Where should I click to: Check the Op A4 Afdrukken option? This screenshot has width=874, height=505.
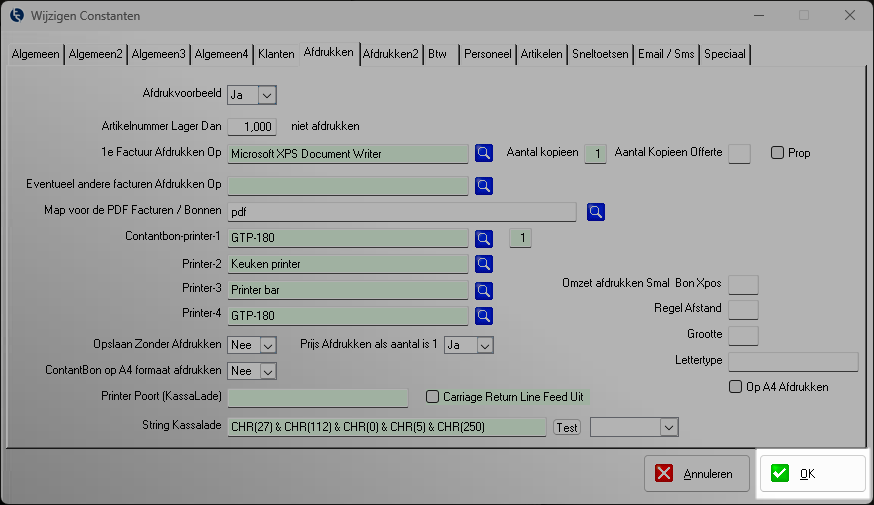(735, 386)
